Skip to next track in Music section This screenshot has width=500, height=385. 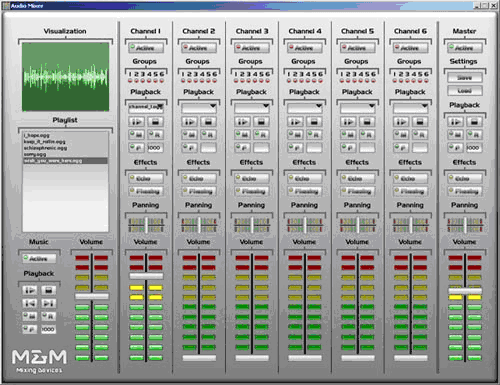[x=49, y=303]
